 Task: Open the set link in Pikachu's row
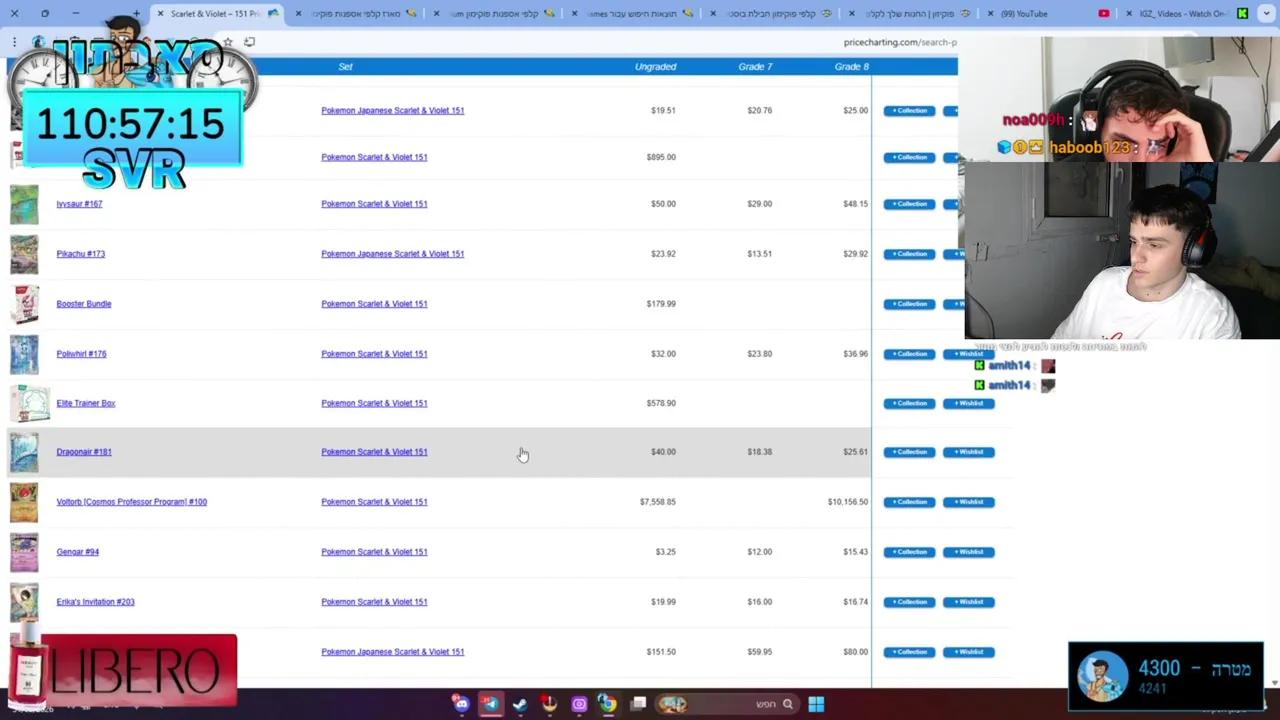(x=392, y=254)
